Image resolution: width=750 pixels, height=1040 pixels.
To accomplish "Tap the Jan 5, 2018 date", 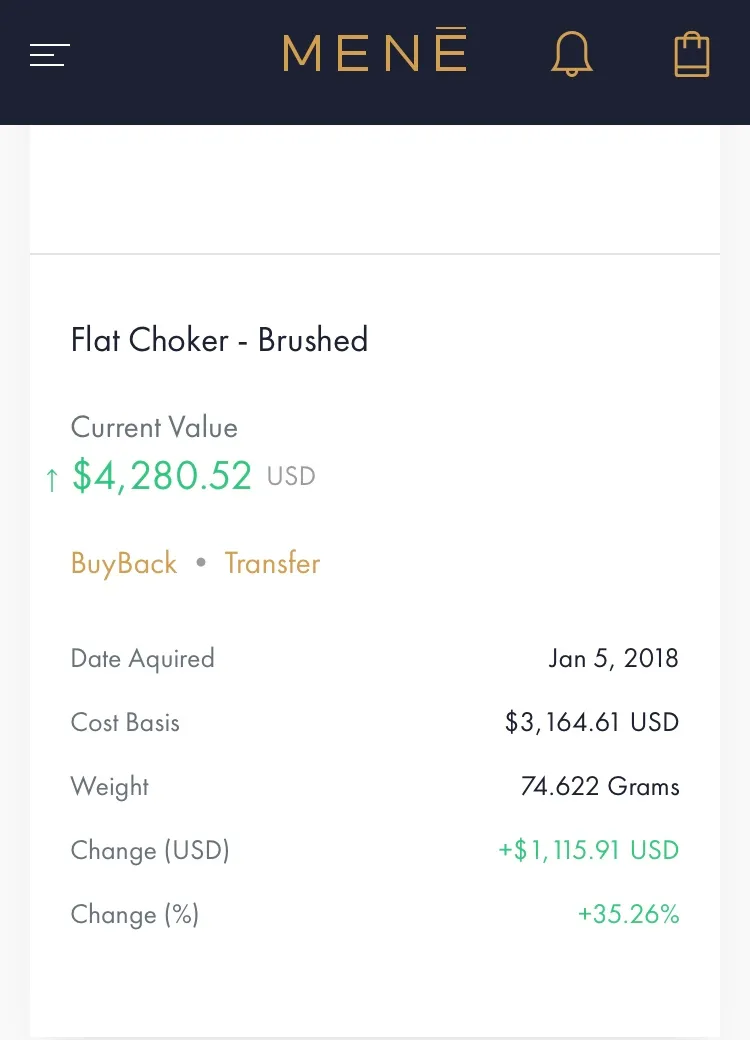I will click(613, 658).
